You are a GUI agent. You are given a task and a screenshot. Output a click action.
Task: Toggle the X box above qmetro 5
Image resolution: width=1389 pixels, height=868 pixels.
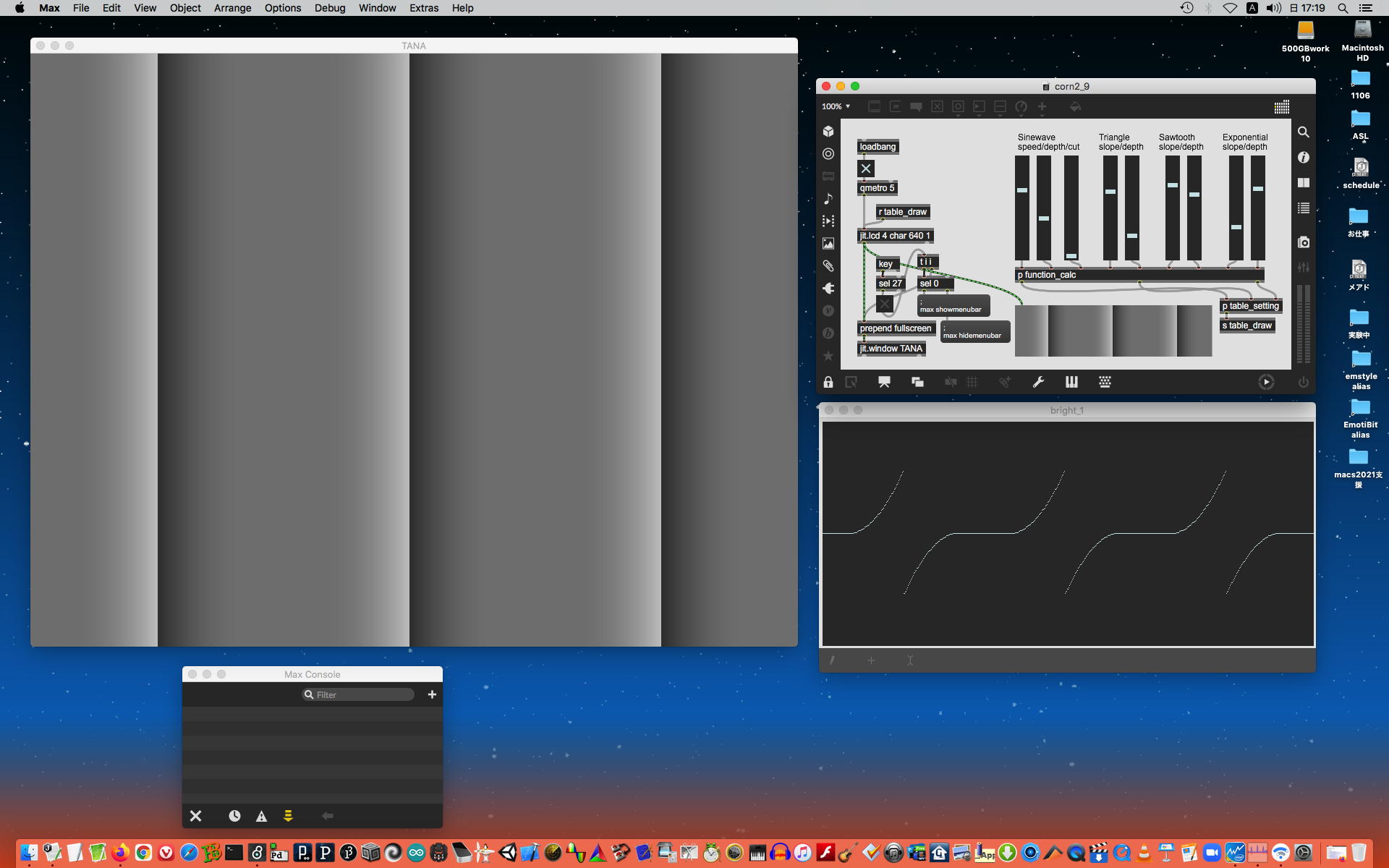(x=866, y=169)
